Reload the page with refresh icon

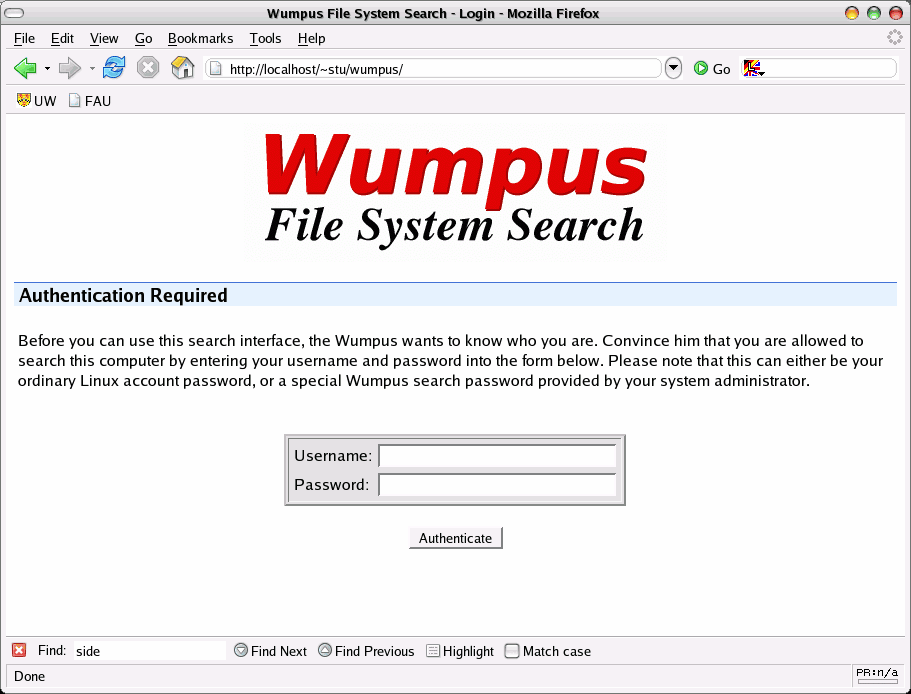coord(114,69)
